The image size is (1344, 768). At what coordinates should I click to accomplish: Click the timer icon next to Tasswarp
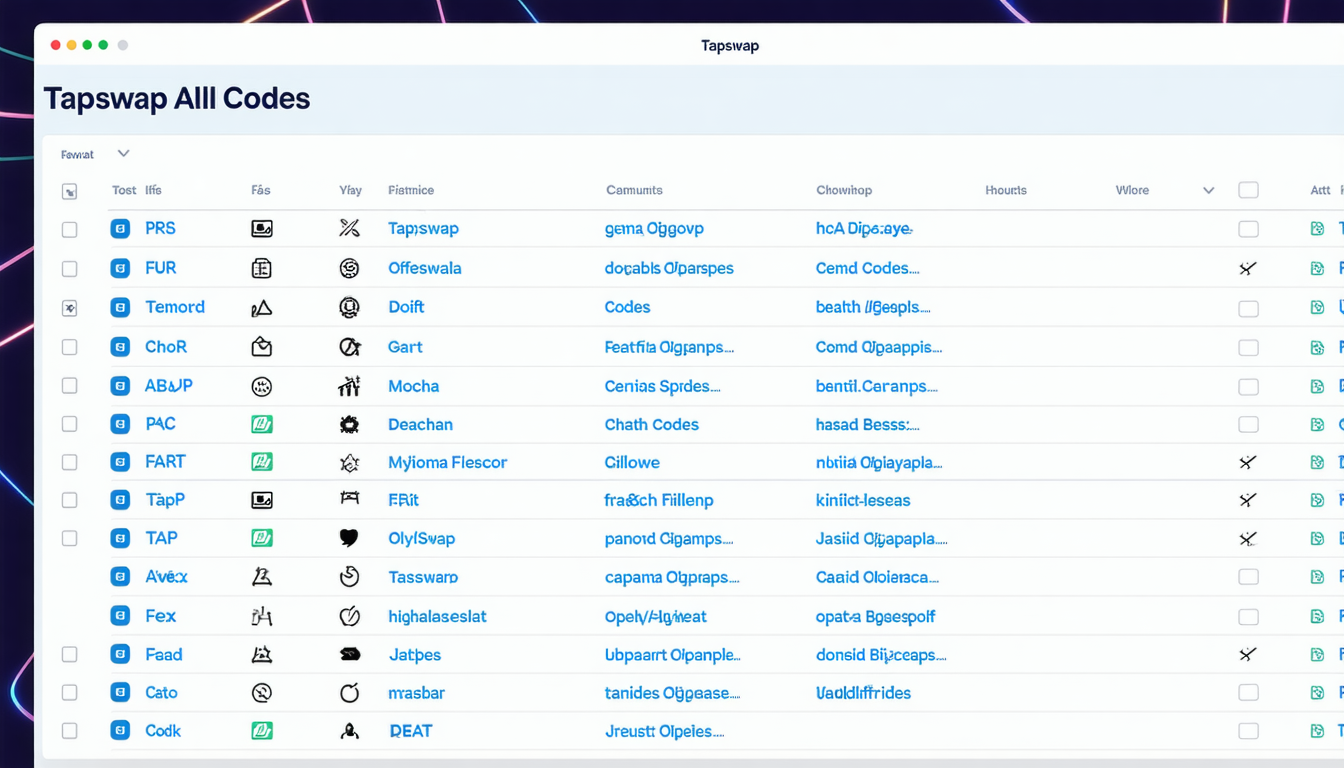pyautogui.click(x=349, y=577)
